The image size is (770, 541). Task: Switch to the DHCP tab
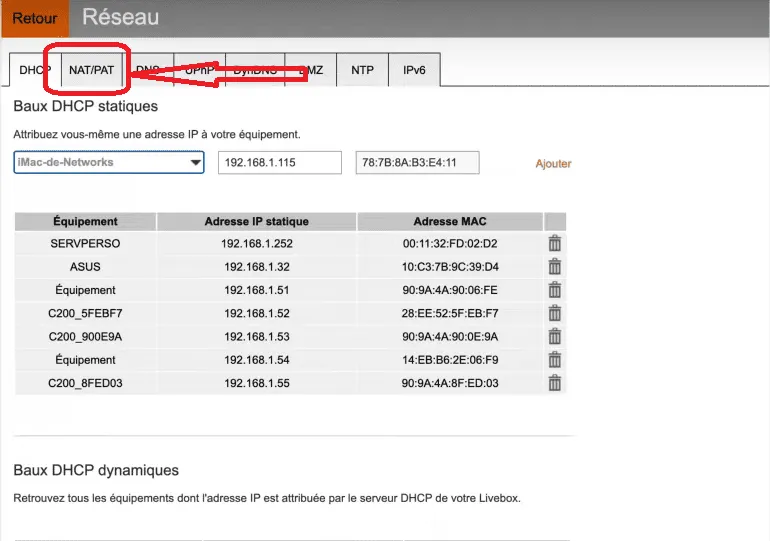click(35, 70)
